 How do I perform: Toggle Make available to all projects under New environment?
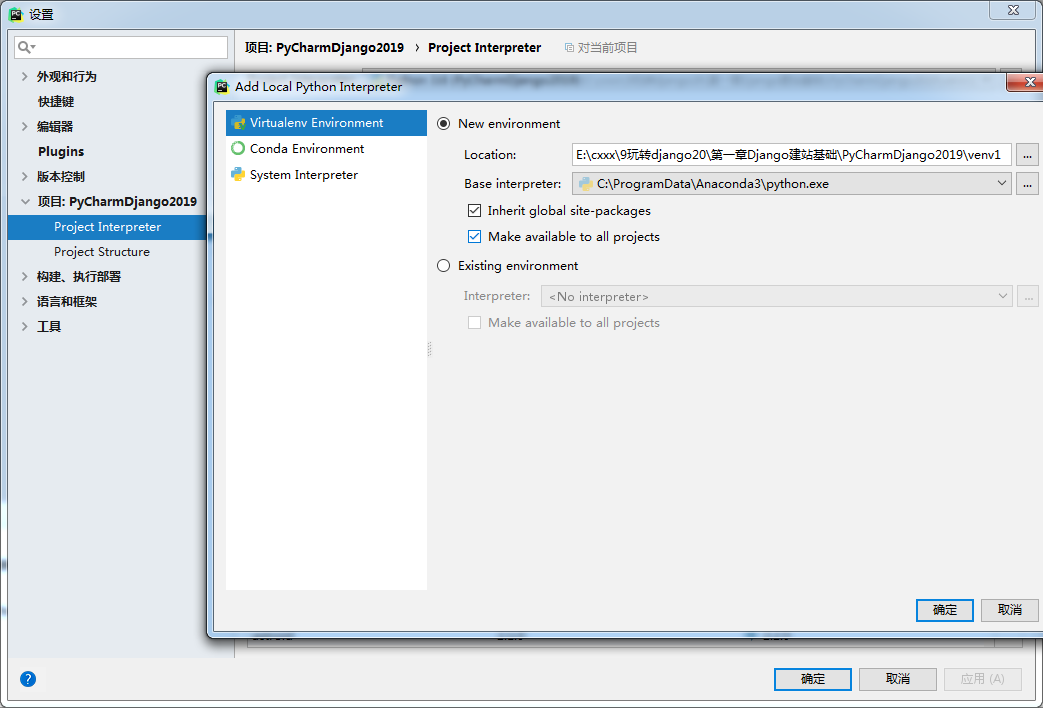[x=474, y=237]
